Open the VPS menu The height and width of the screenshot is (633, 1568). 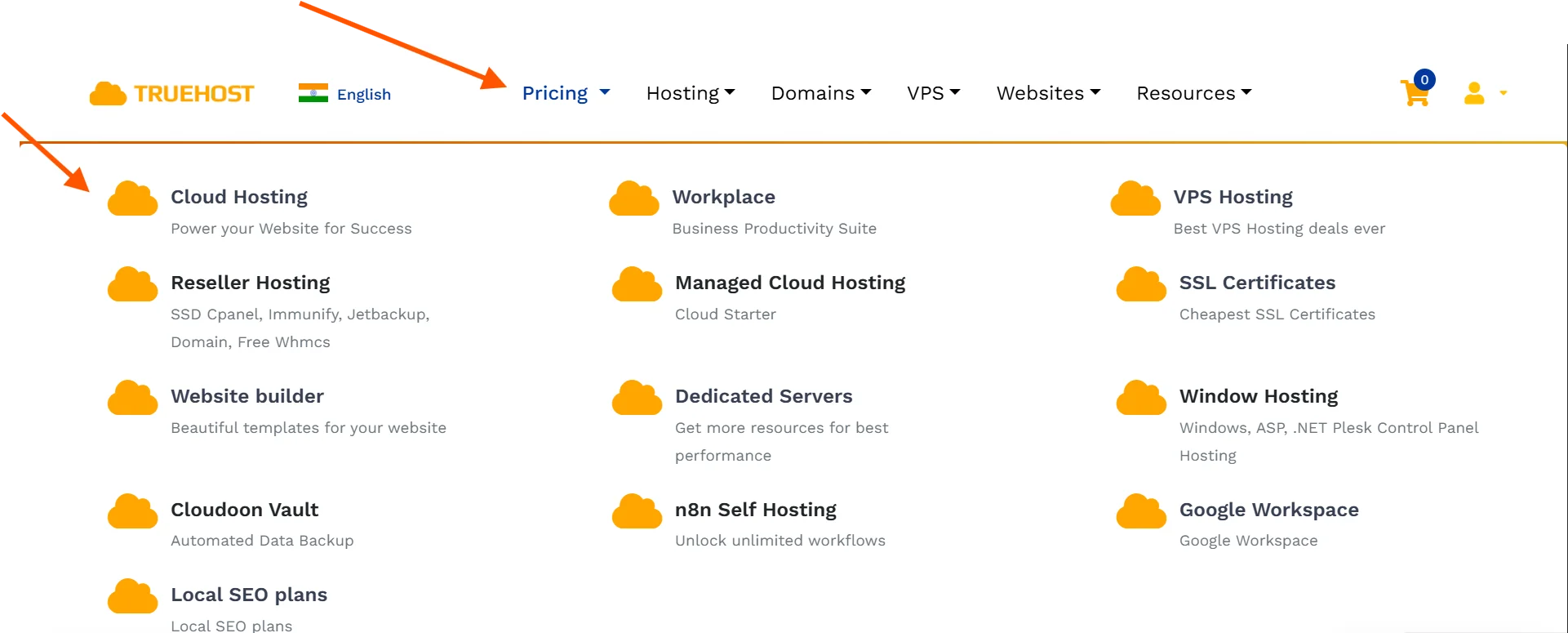click(x=926, y=93)
